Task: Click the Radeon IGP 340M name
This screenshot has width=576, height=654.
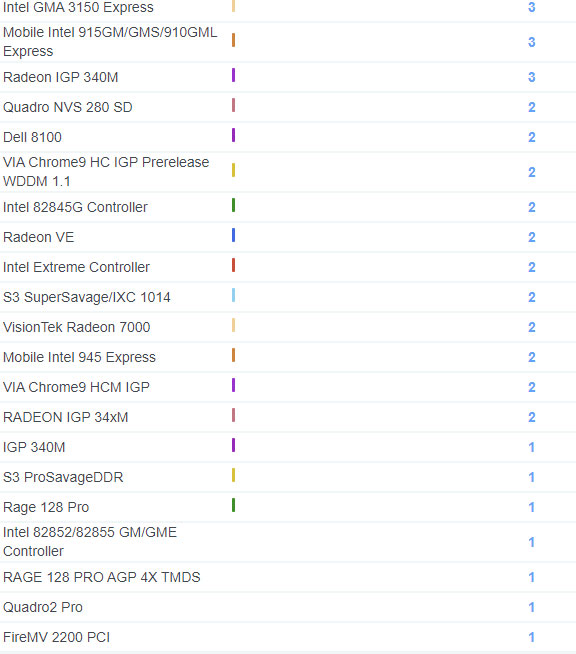Action: tap(60, 77)
